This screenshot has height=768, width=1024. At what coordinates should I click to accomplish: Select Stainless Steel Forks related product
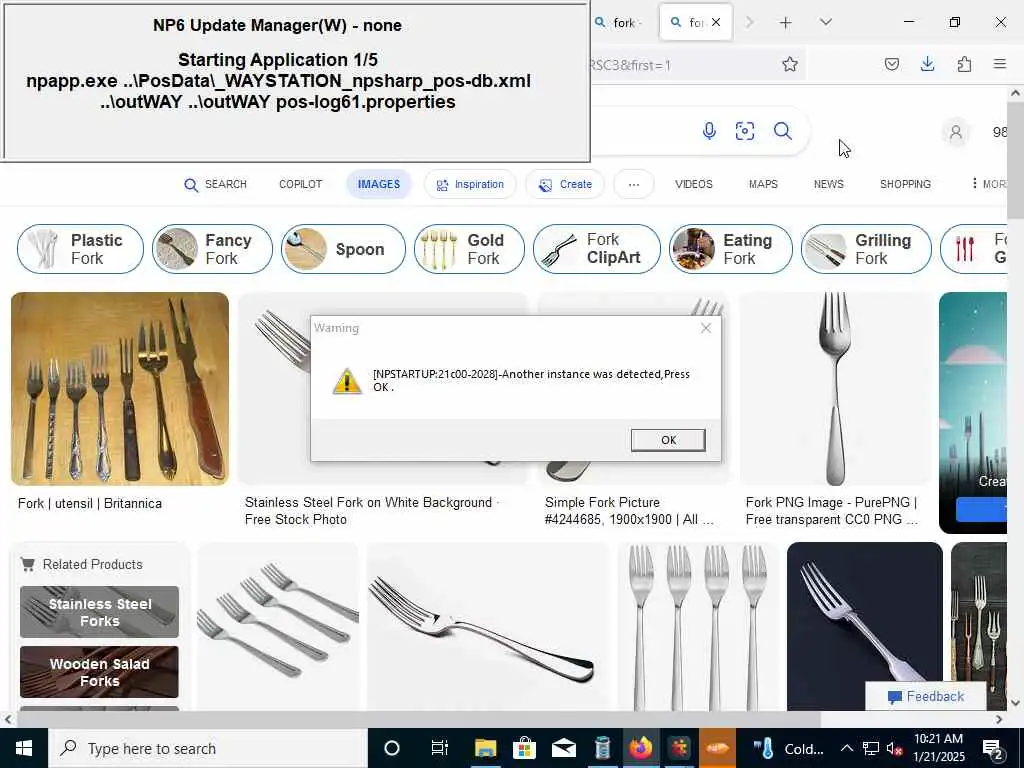click(x=99, y=612)
